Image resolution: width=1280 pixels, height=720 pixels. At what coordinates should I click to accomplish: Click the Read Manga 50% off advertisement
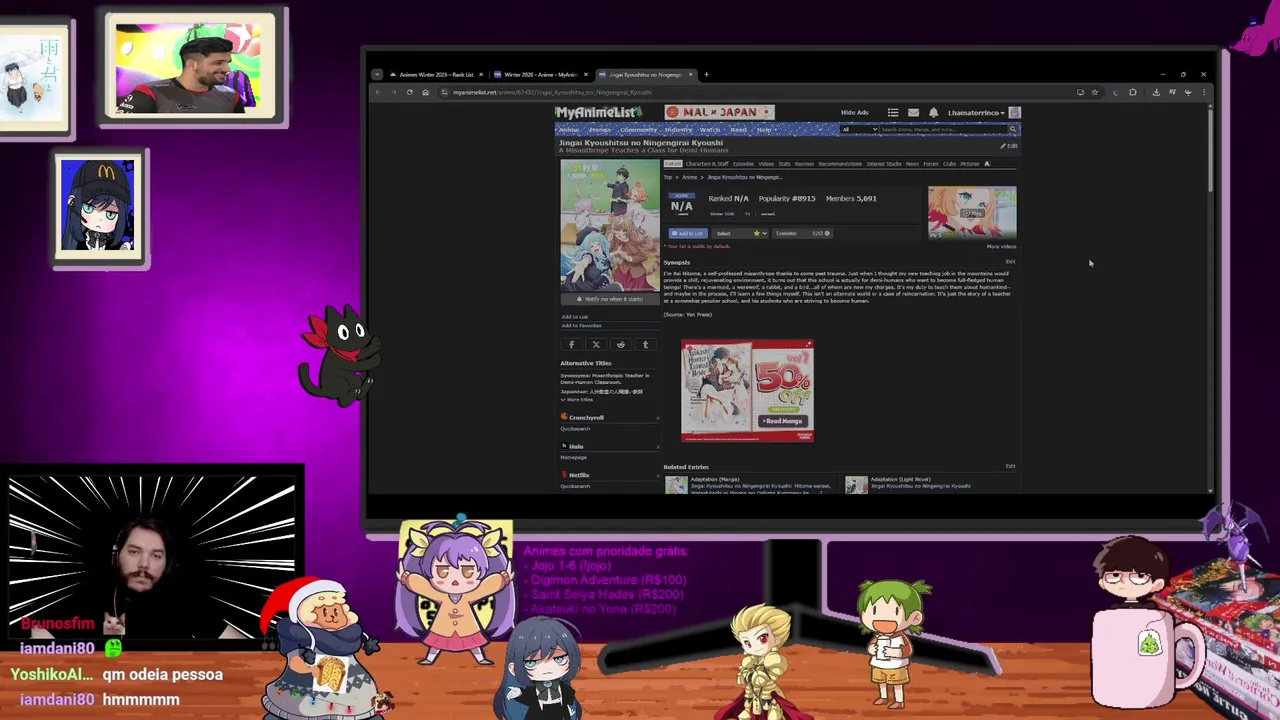click(x=747, y=391)
